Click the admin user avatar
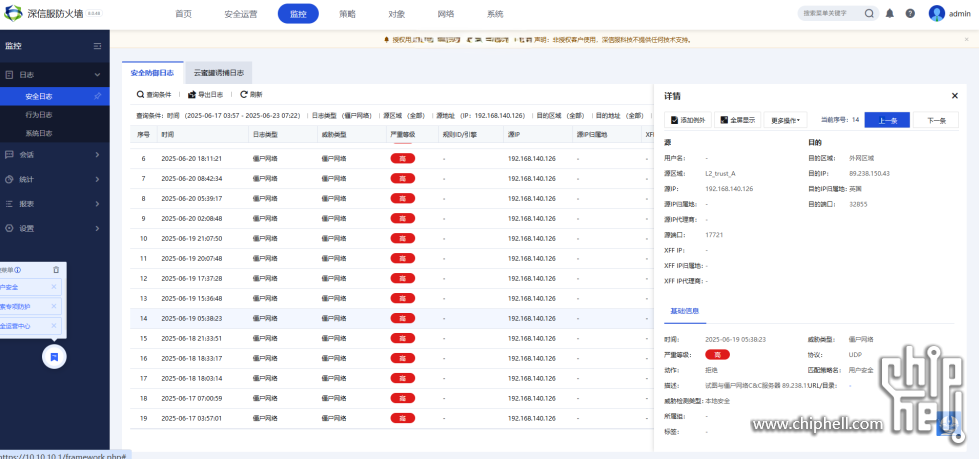This screenshot has width=979, height=459. [x=937, y=14]
